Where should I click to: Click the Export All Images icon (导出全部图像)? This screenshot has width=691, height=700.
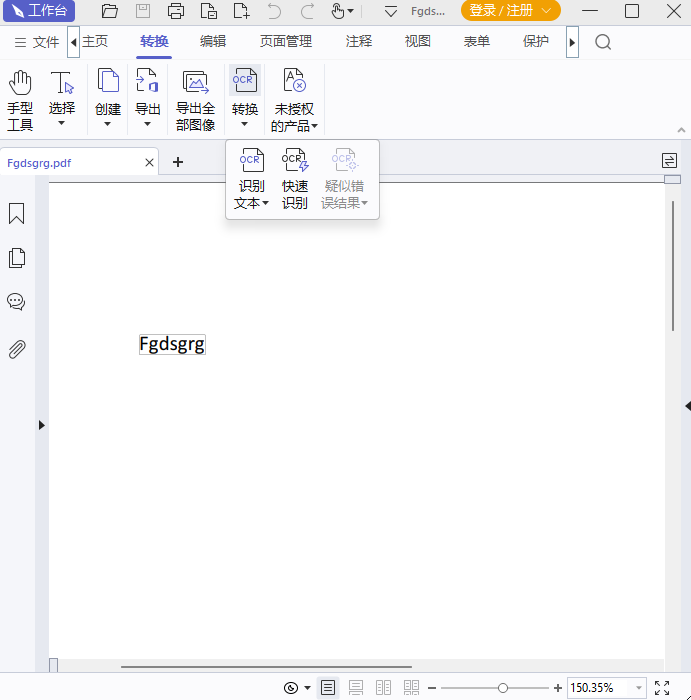[195, 100]
